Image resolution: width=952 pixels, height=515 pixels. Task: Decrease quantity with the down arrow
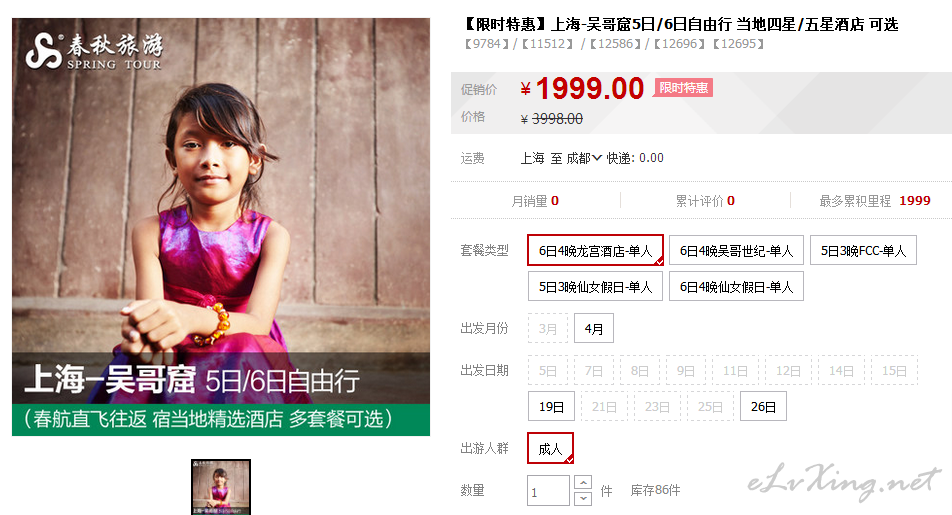(583, 499)
